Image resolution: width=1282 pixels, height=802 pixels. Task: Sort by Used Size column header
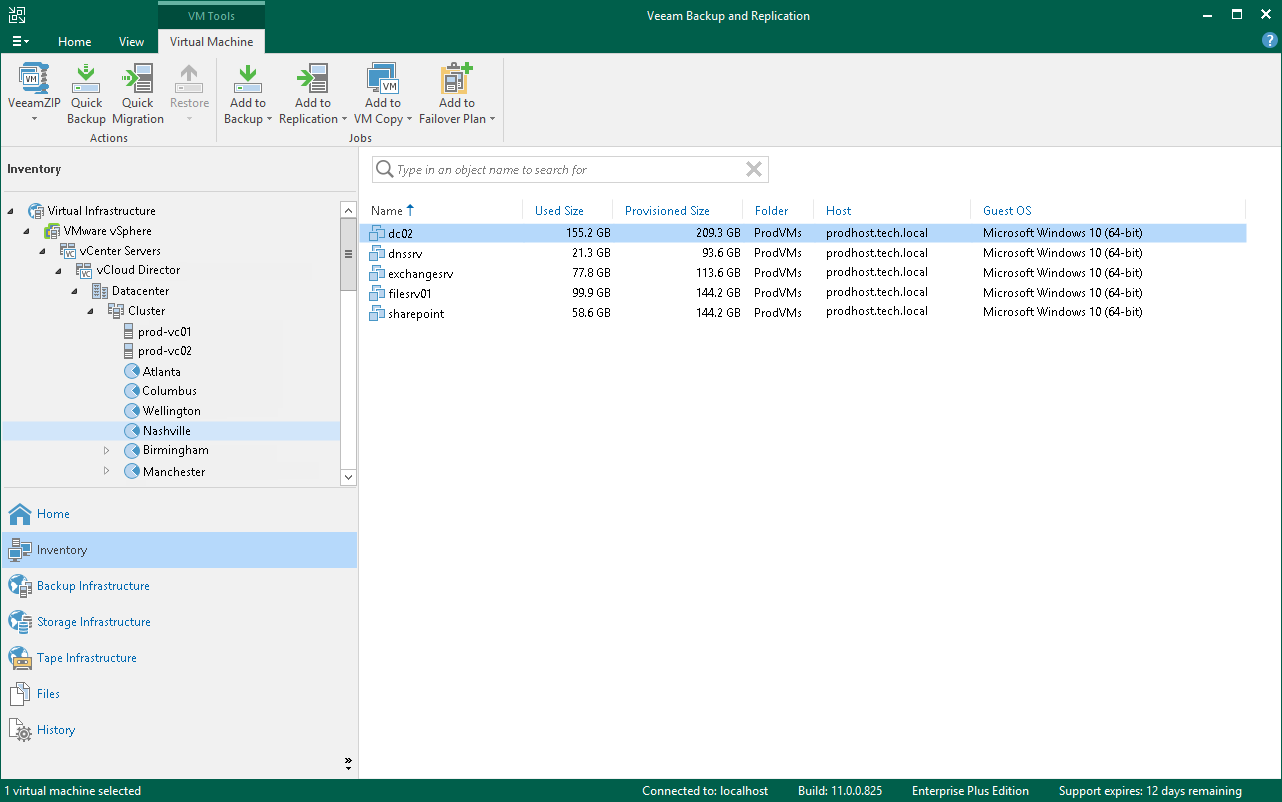point(559,211)
